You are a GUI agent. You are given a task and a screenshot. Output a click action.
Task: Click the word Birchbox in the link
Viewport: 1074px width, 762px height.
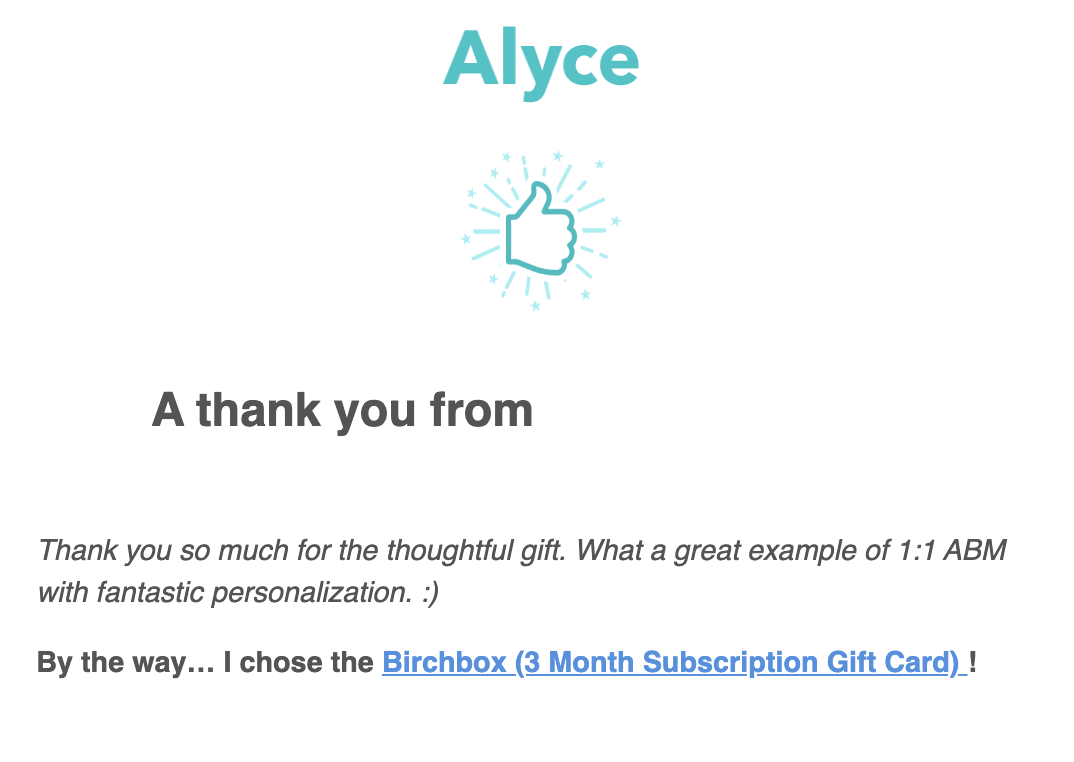click(x=444, y=663)
